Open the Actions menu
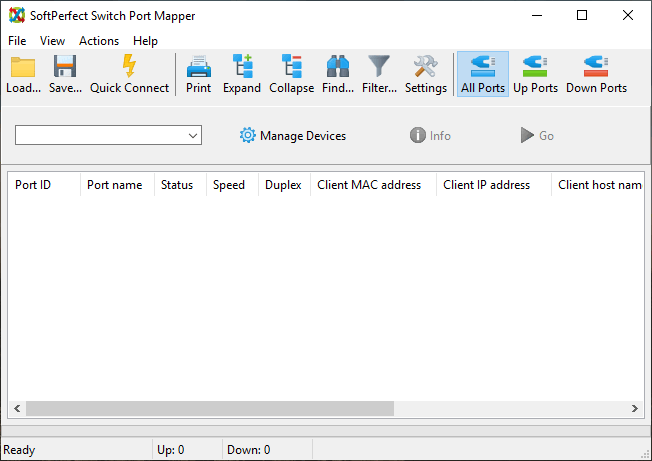 click(x=99, y=41)
